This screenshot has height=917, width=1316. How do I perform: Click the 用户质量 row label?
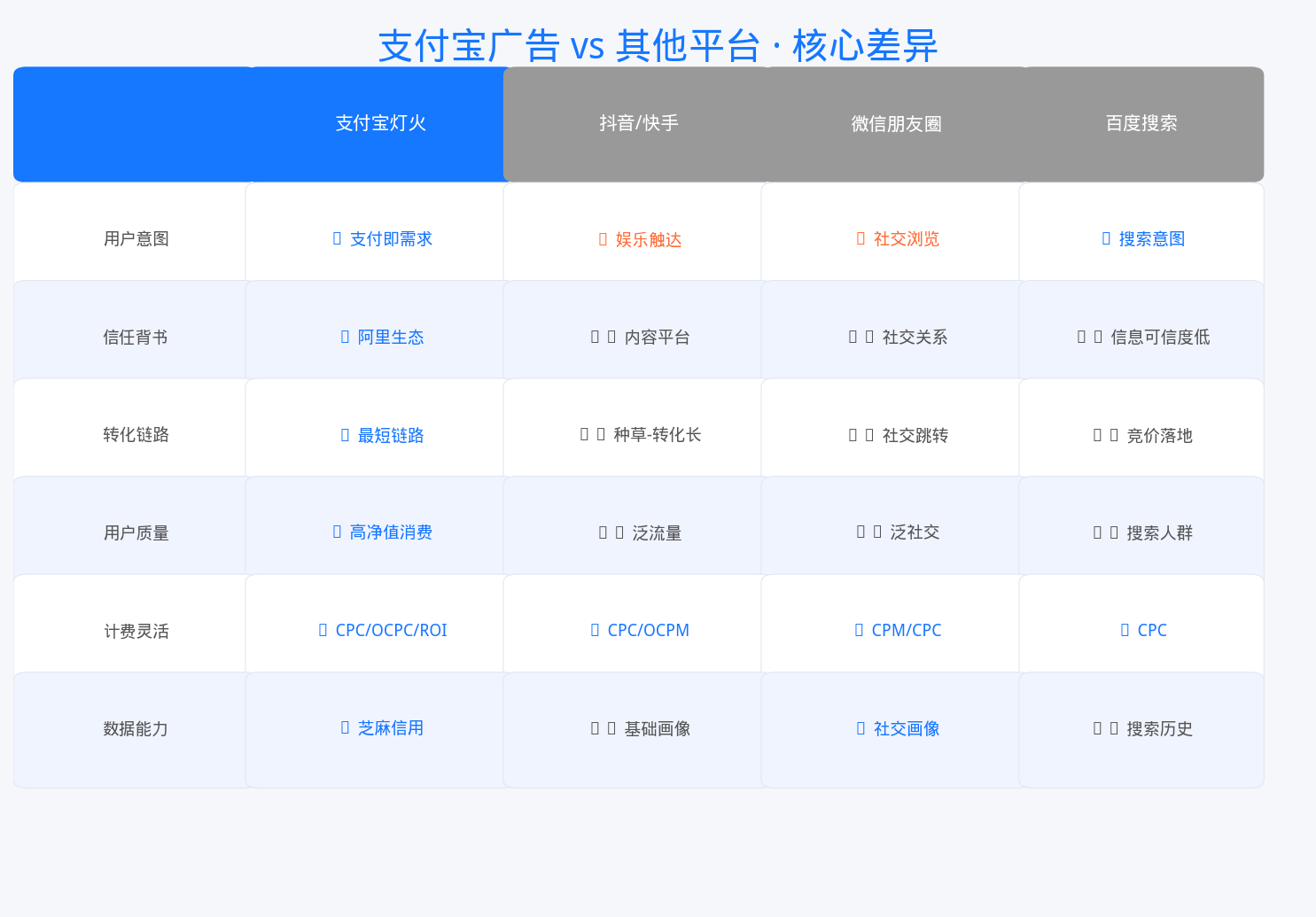[136, 533]
